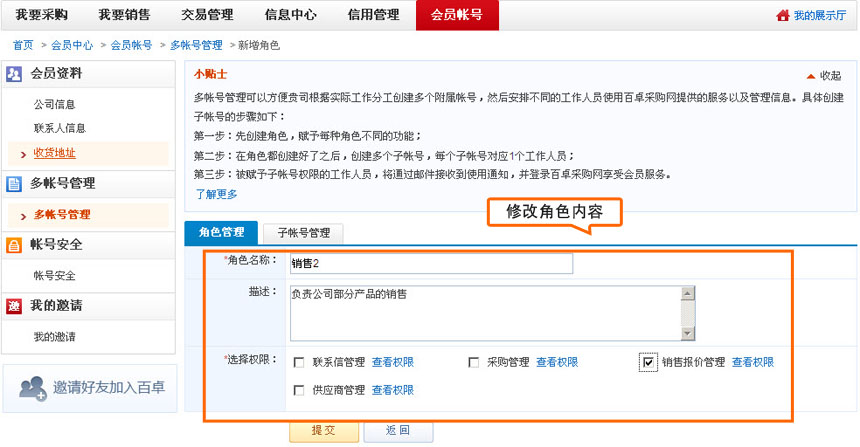Click the 帐号安全 lock icon
Image resolution: width=860 pixels, height=447 pixels.
click(14, 245)
